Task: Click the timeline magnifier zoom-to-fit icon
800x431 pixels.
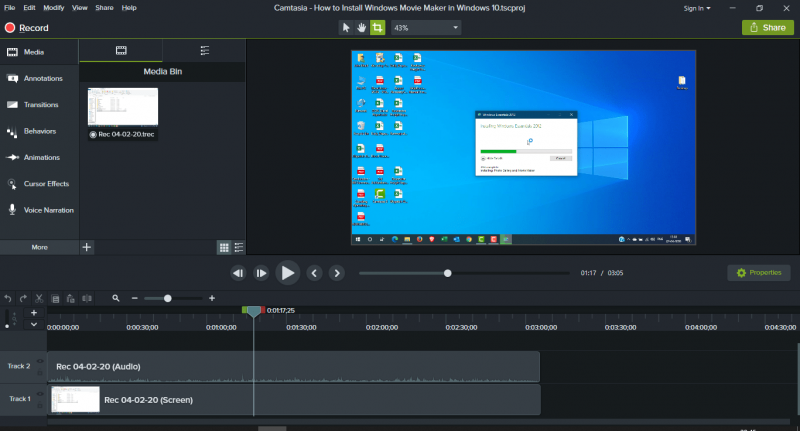Action: click(x=116, y=298)
